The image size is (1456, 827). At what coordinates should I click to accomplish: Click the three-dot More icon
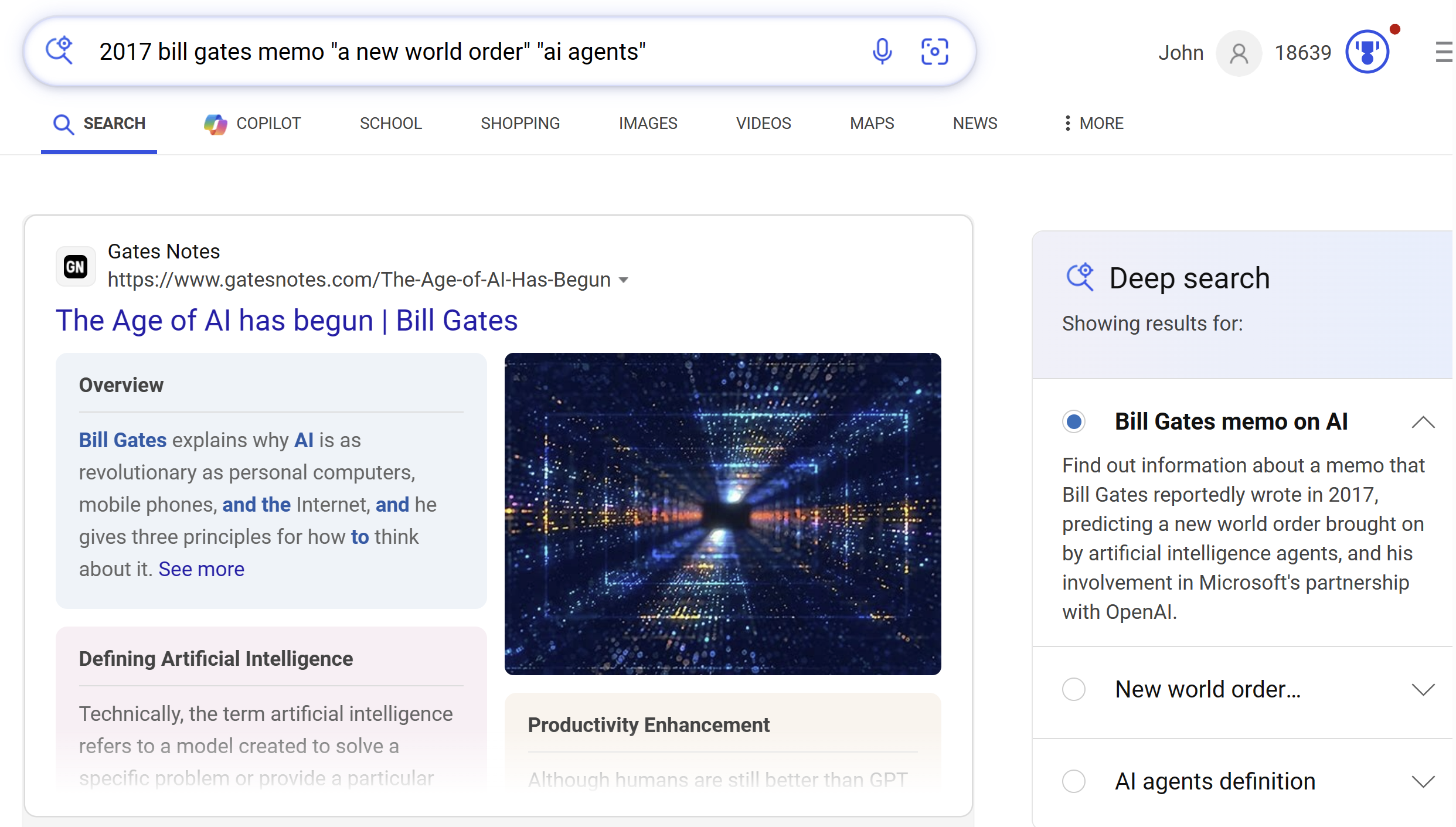pos(1067,124)
